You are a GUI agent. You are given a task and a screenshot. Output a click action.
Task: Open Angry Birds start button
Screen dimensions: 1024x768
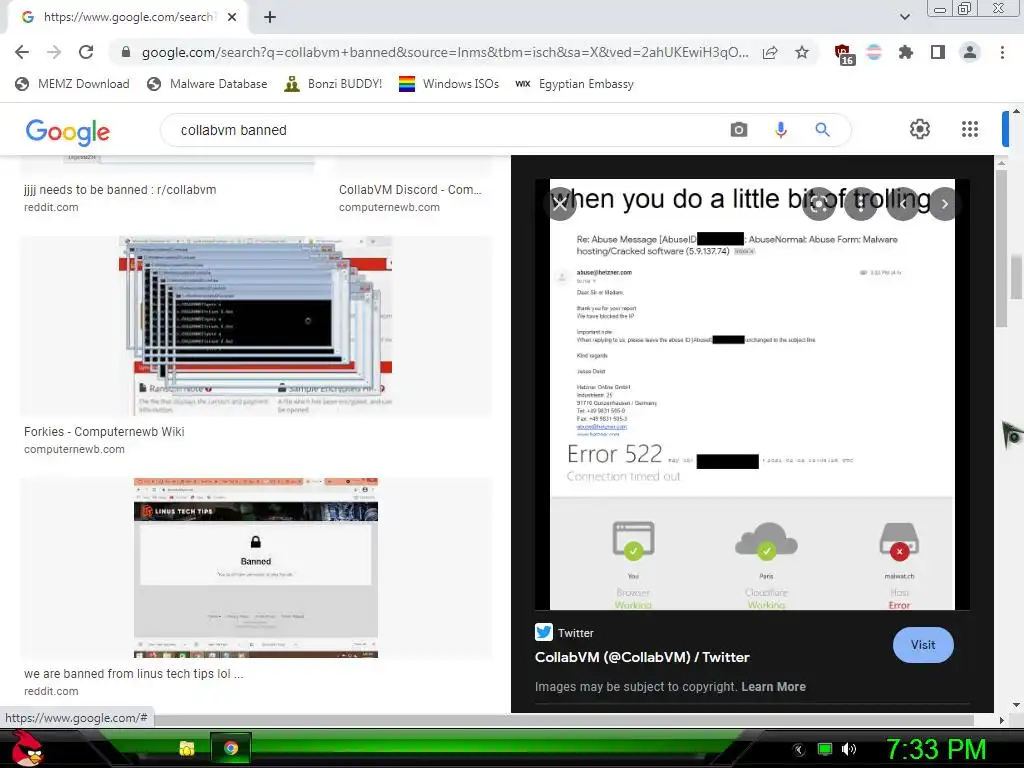point(27,748)
